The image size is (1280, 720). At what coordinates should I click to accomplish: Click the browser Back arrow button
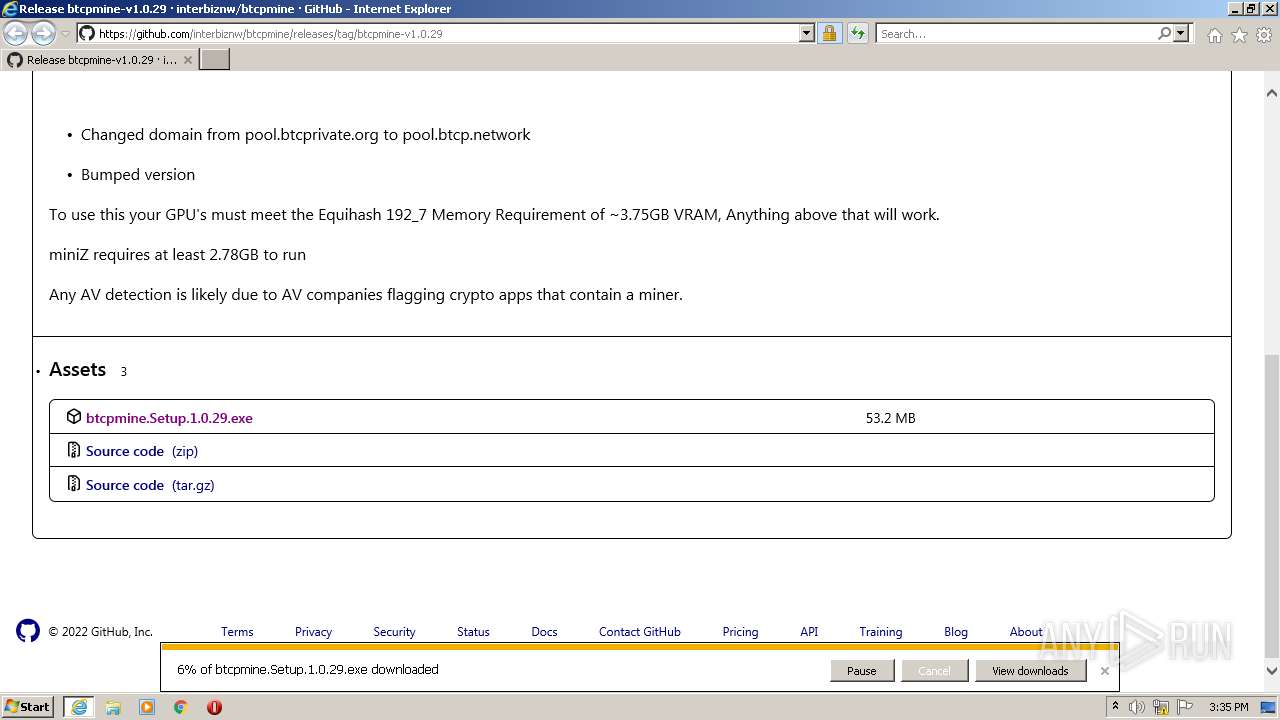pyautogui.click(x=15, y=33)
